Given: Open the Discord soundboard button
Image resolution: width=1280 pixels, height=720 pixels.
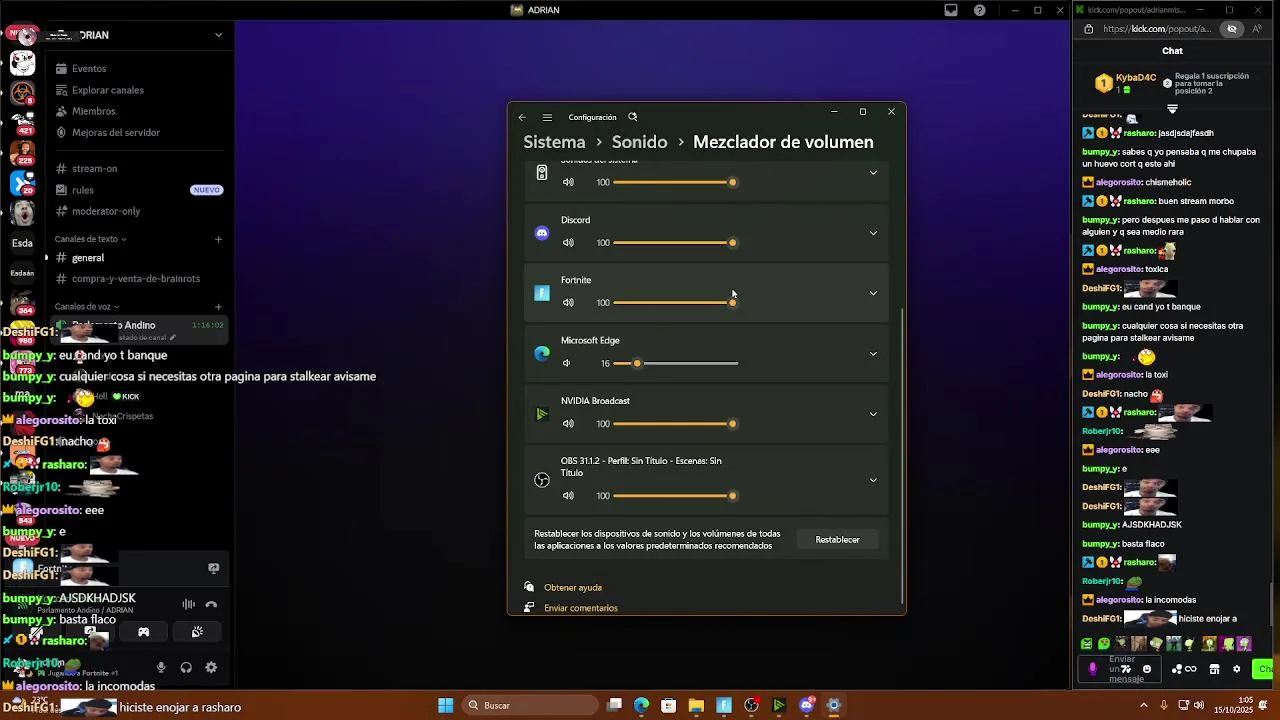Looking at the screenshot, I should click(x=197, y=632).
